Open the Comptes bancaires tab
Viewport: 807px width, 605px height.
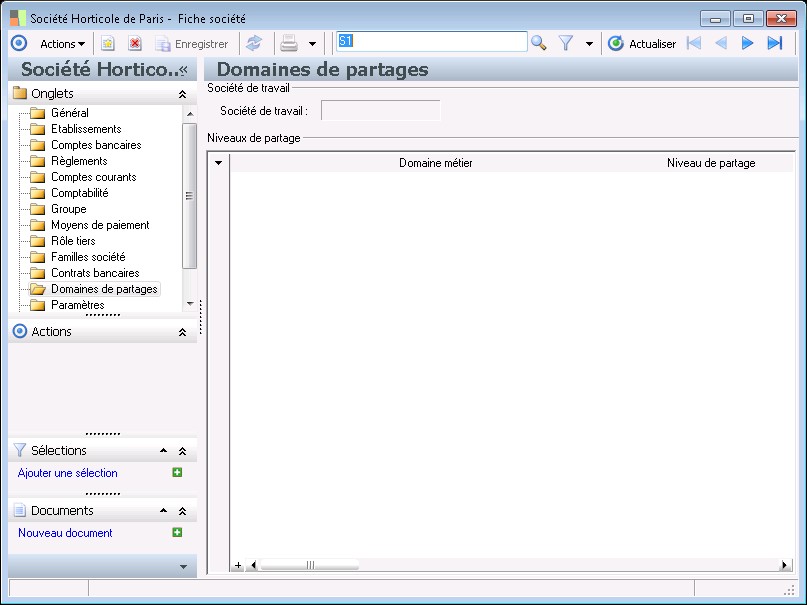(x=95, y=145)
